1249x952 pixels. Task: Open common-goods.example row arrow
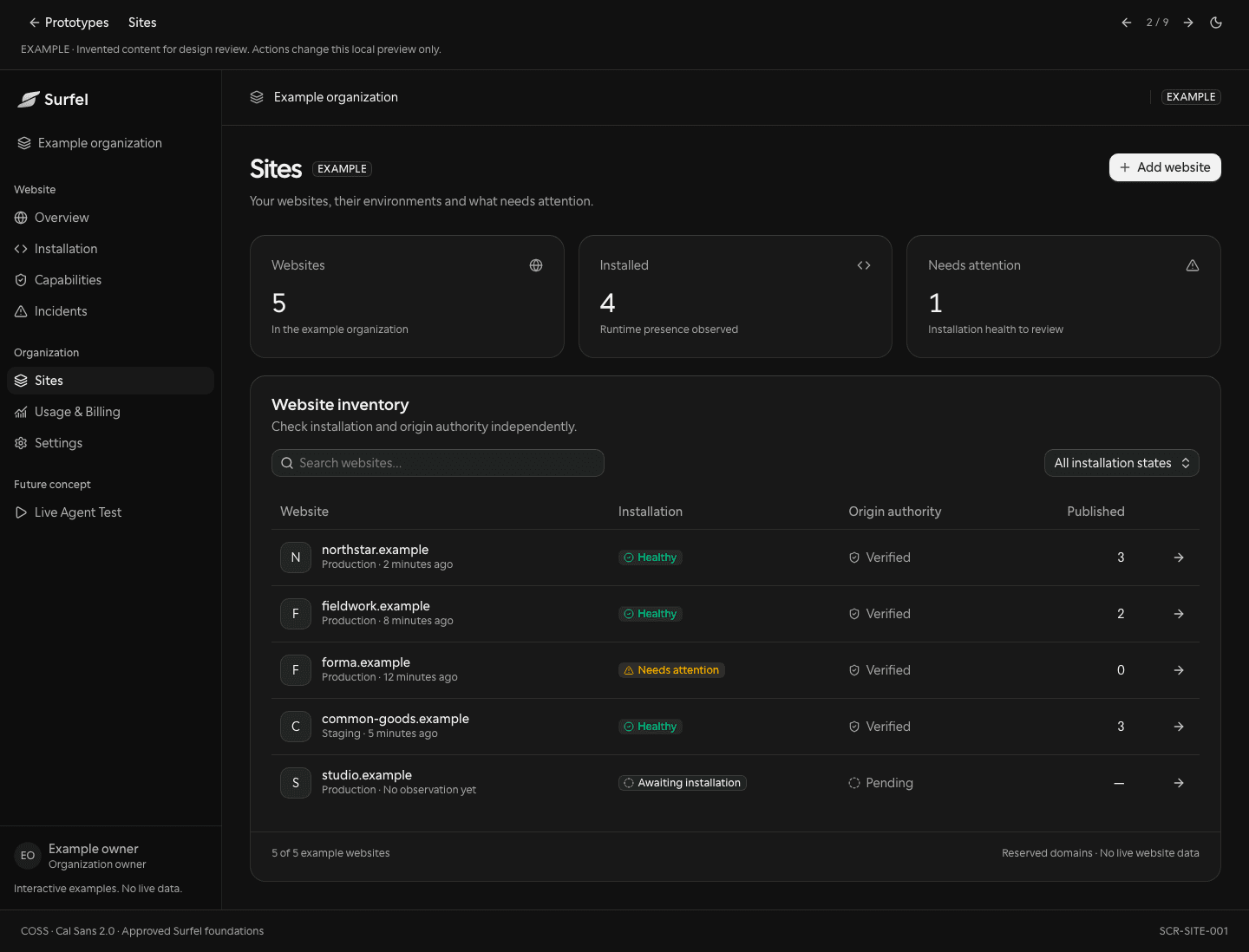[1179, 727]
